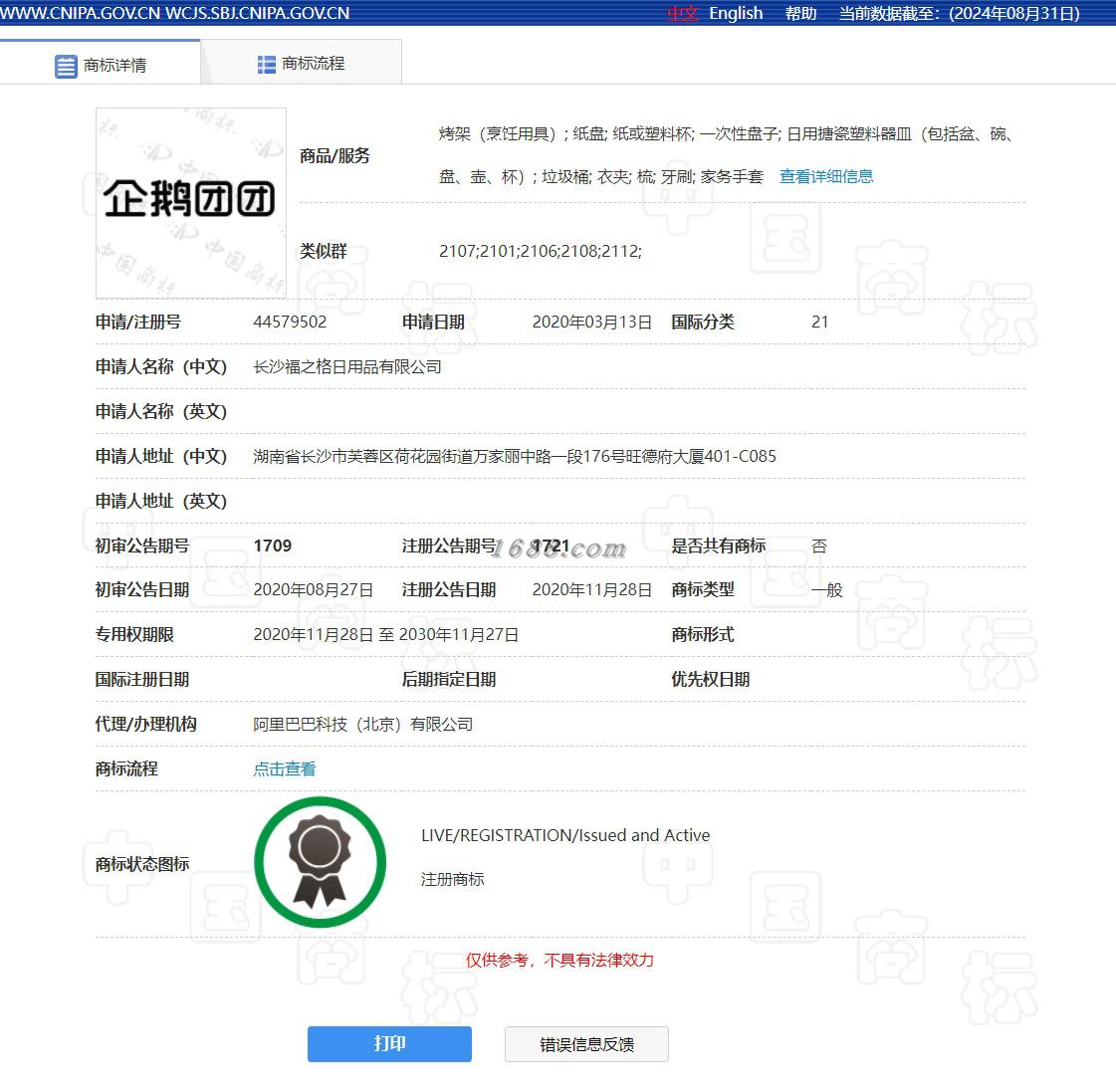Select the 优先权日期 field label
Screen dimensions: 1116x1092
tap(710, 680)
